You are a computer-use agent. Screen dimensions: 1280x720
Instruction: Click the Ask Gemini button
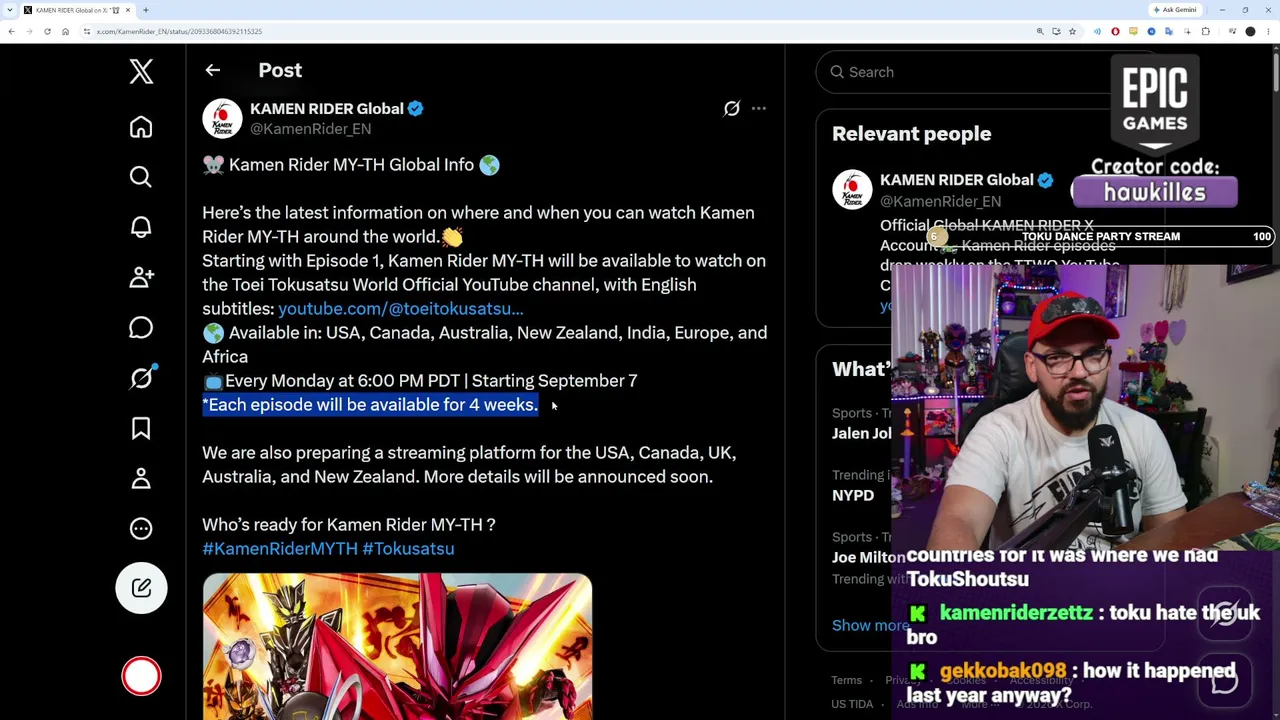(1175, 10)
